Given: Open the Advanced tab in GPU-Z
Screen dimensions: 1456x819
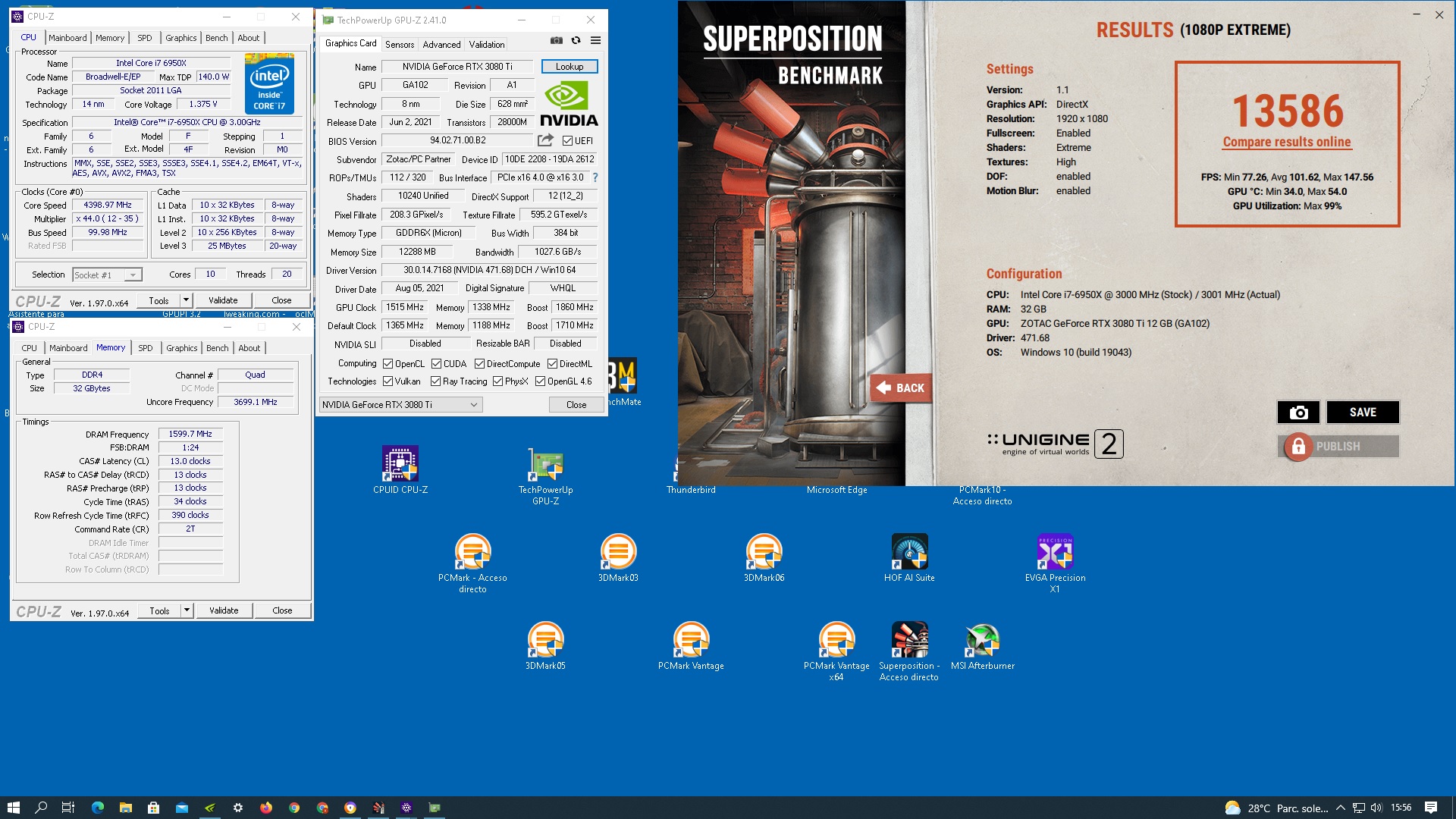Looking at the screenshot, I should pyautogui.click(x=441, y=45).
